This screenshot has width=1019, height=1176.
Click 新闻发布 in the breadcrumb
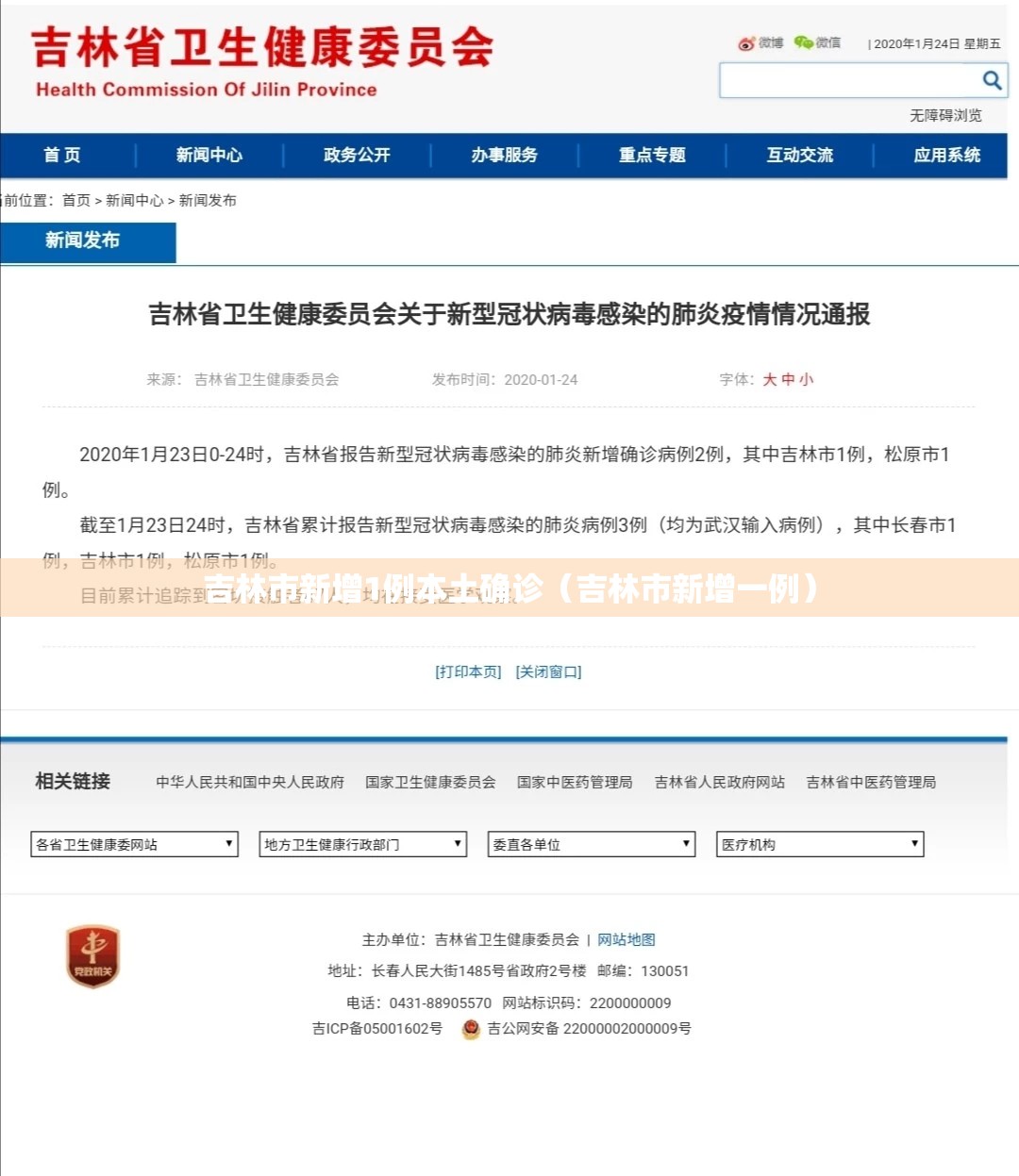[208, 201]
